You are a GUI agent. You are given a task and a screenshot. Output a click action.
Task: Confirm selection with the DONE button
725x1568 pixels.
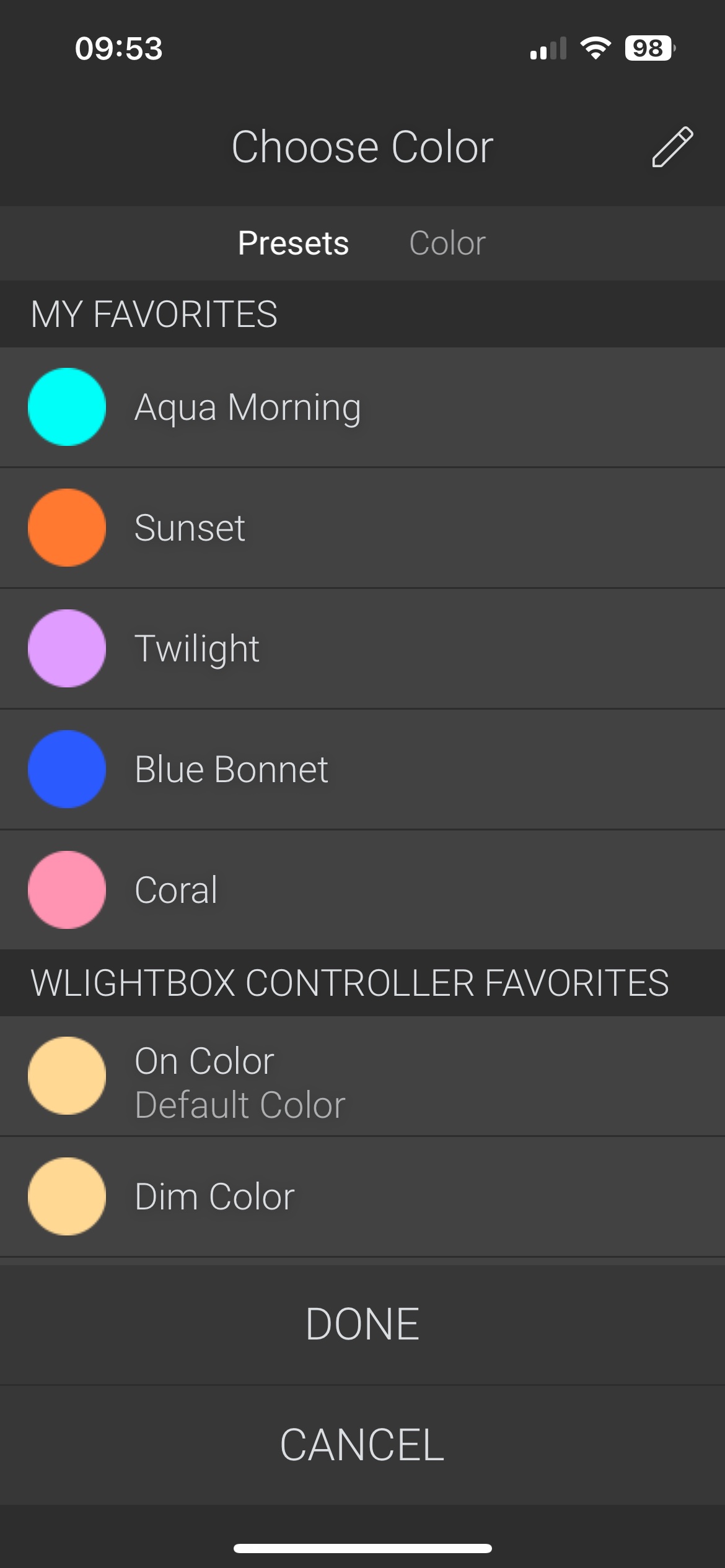click(362, 1324)
